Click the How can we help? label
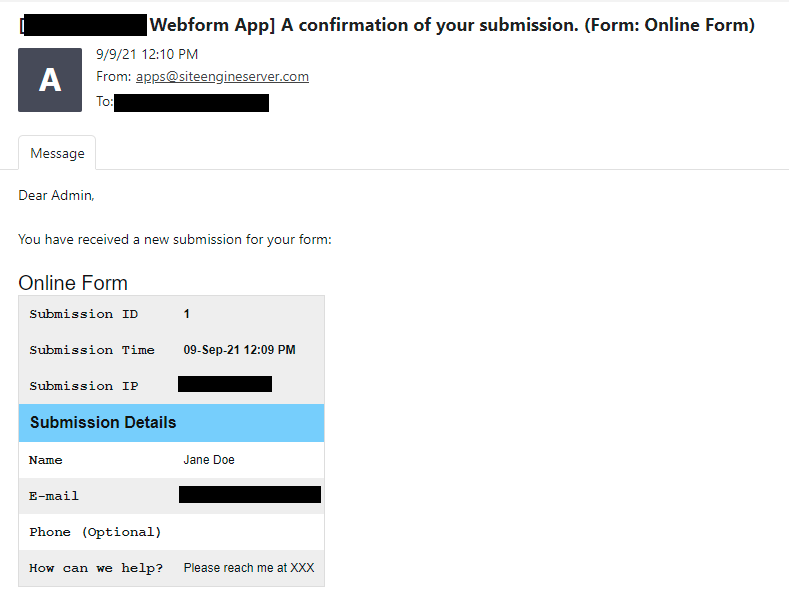 [96, 568]
